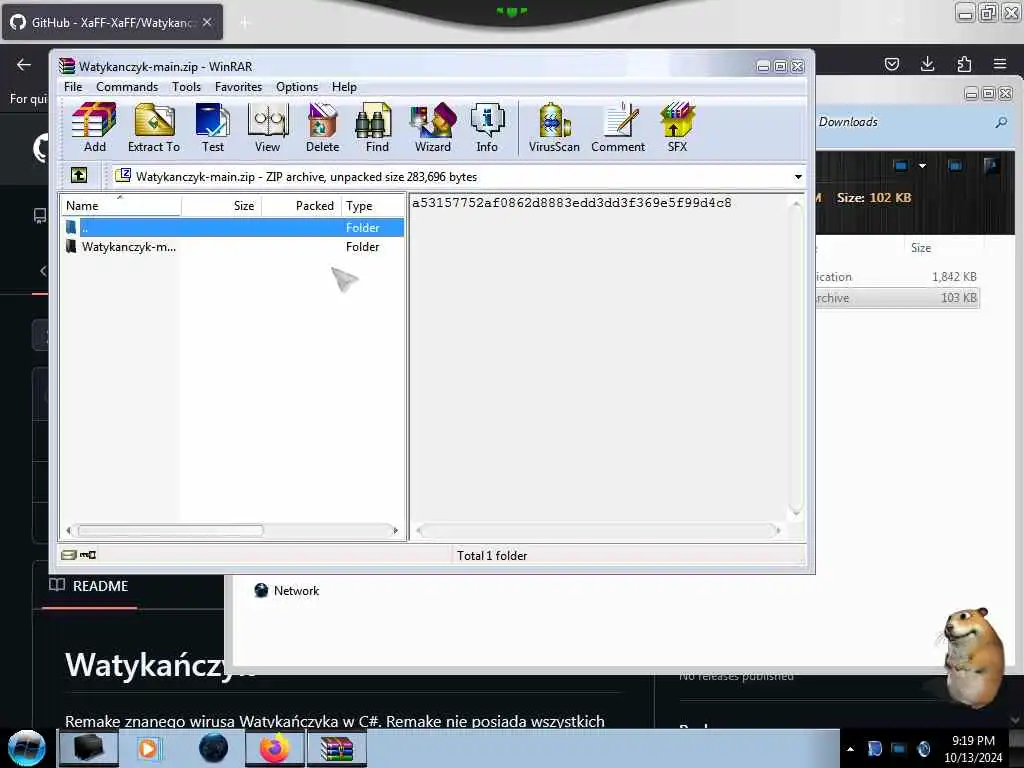Sort file list by Packed column
Viewport: 1024px width, 768px height.
point(302,206)
